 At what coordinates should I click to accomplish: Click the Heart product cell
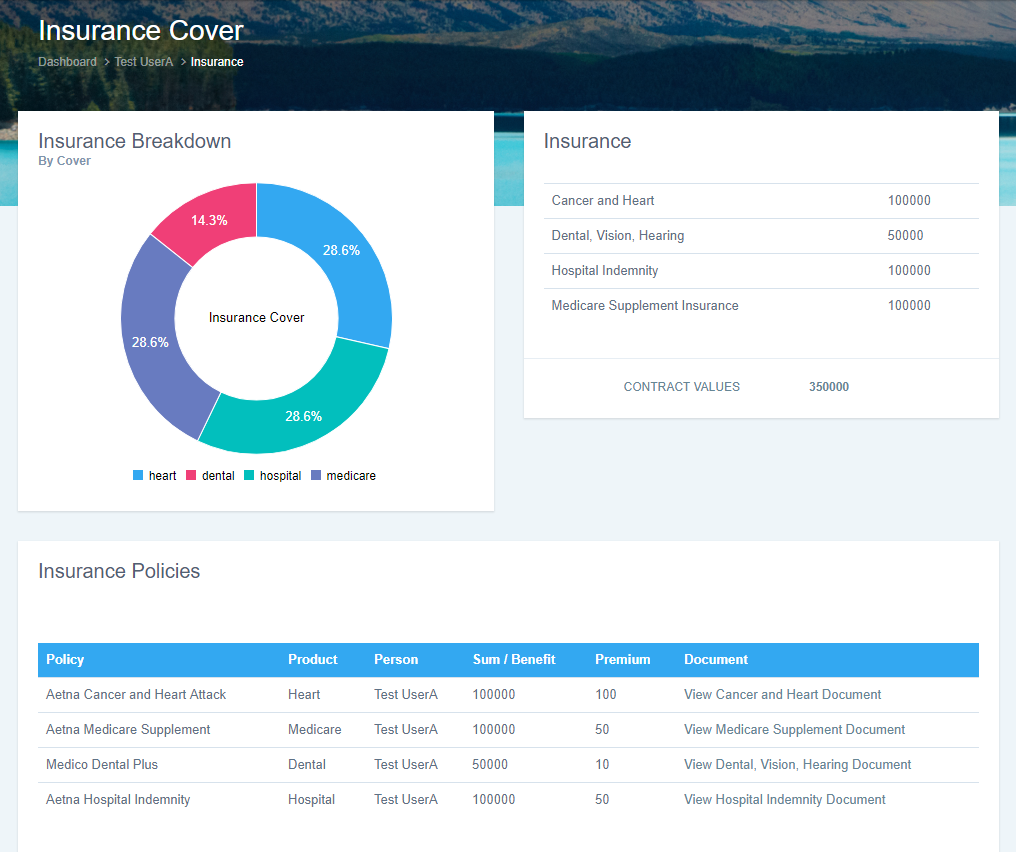304,695
